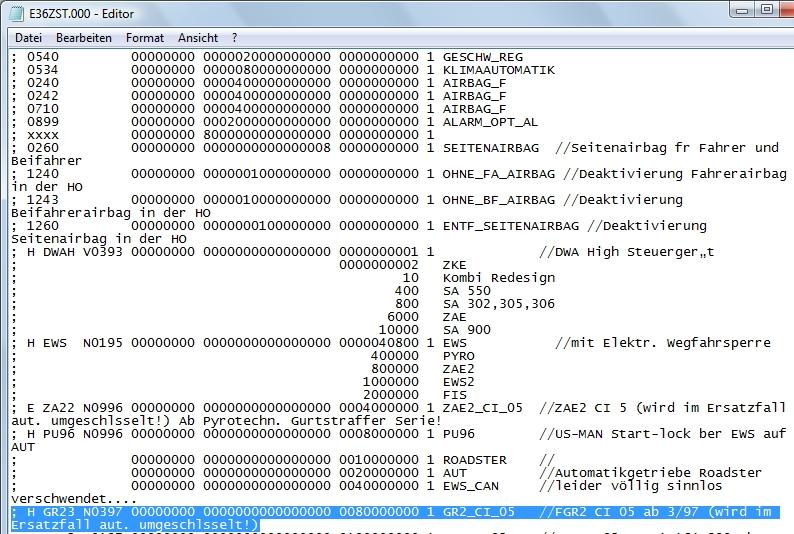
Task: Open the Format menu
Action: [x=145, y=37]
